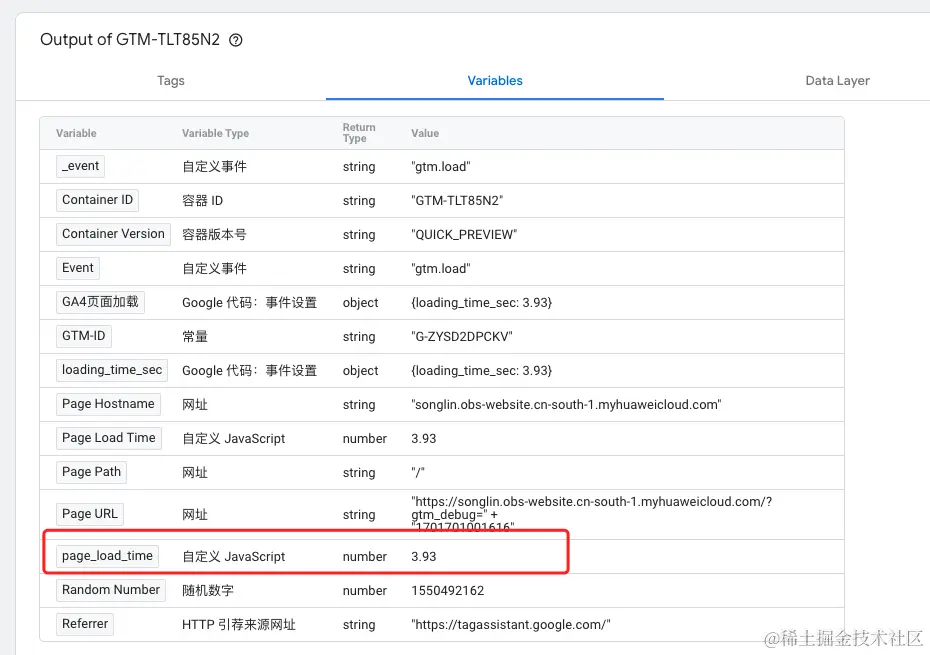Open the page_load_time variable chip

107,556
